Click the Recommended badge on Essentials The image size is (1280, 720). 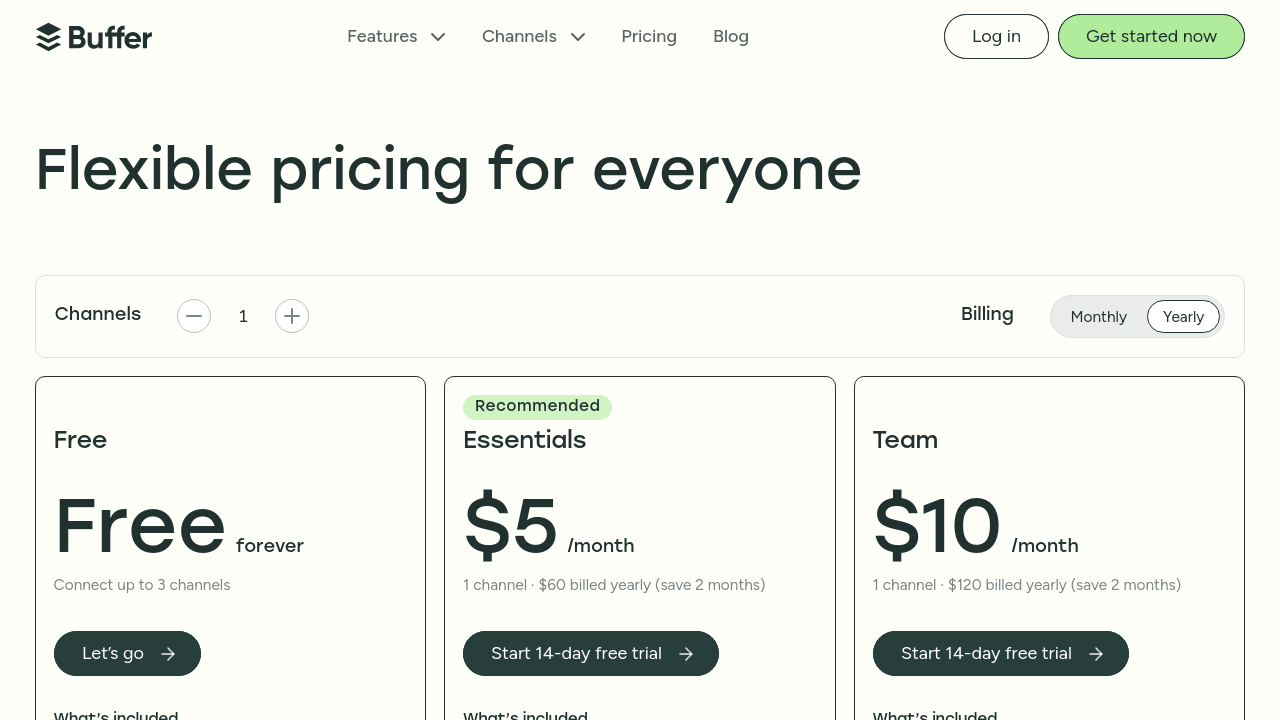point(537,406)
